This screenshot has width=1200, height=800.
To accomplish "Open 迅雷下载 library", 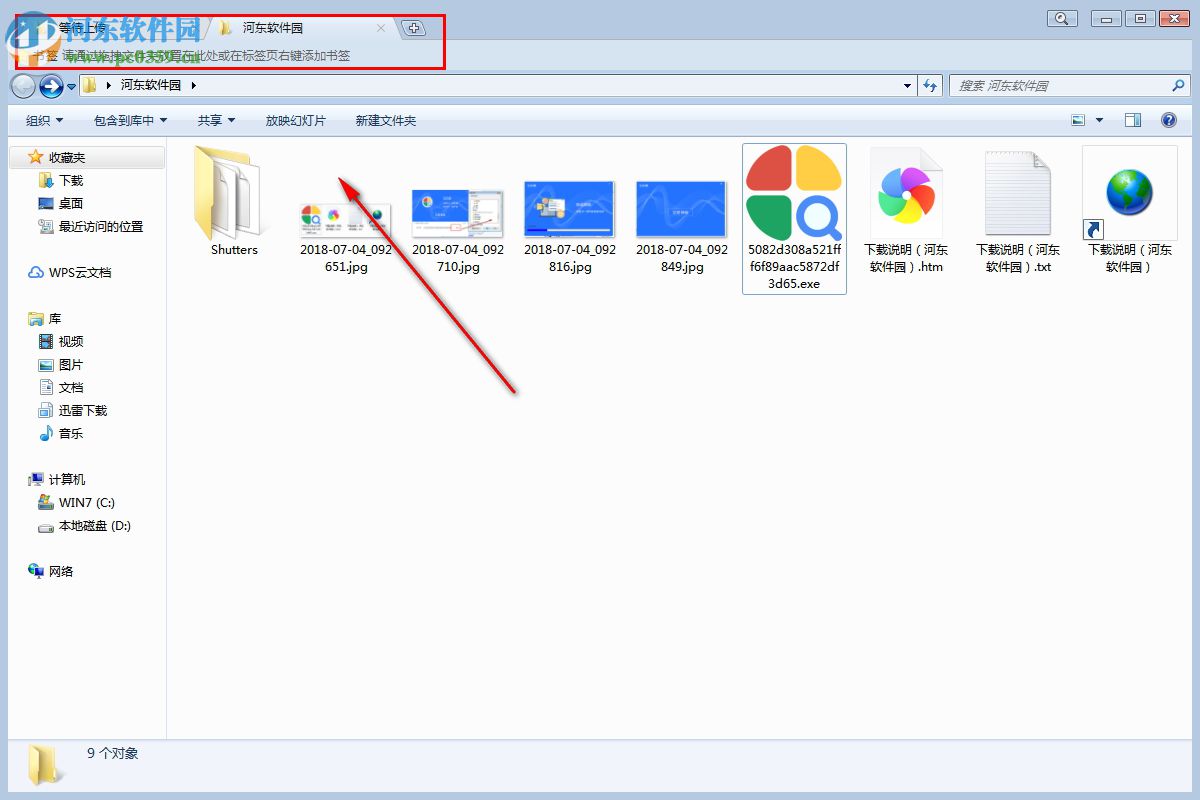I will click(x=73, y=410).
